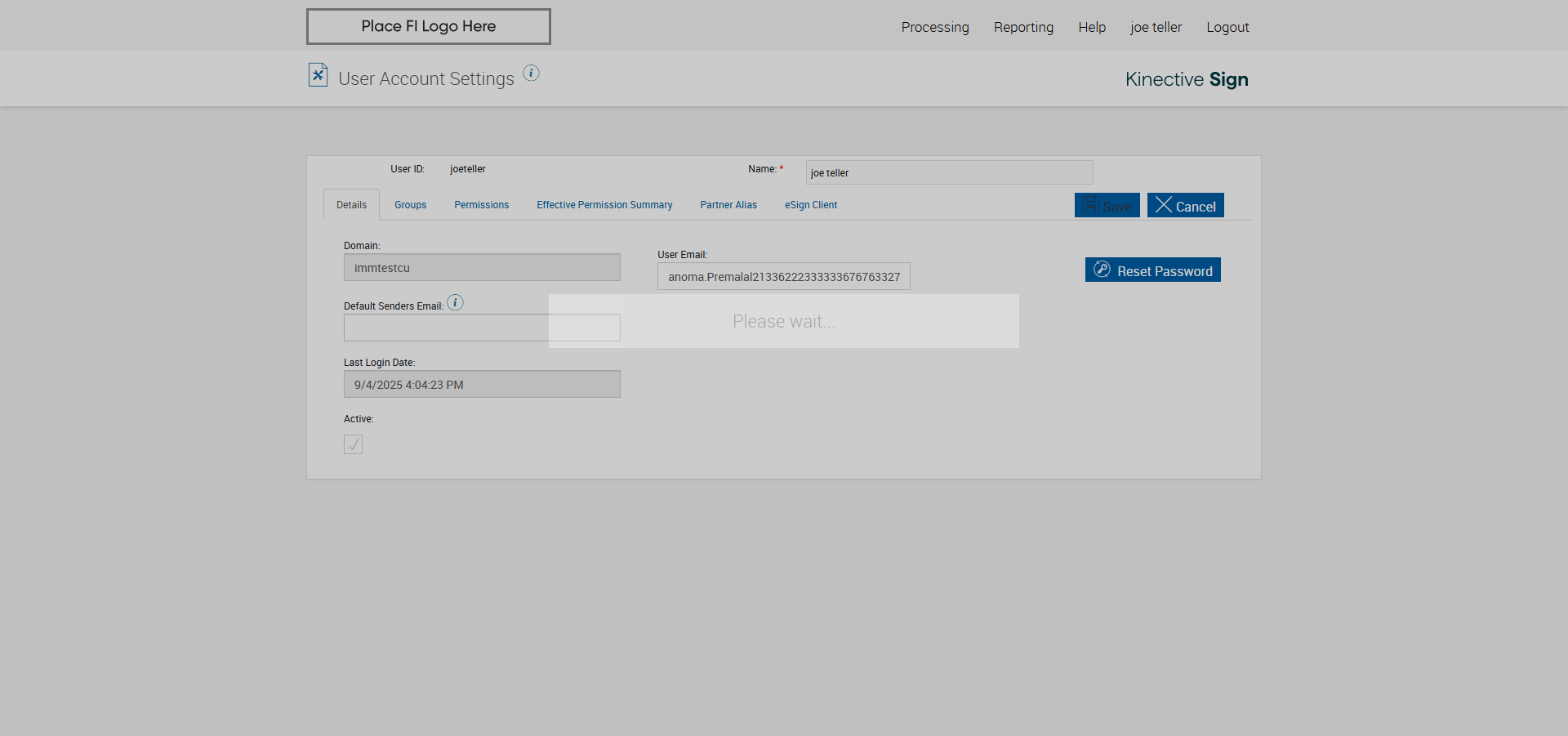Click into the User Email field
This screenshot has width=1568, height=736.
click(784, 276)
